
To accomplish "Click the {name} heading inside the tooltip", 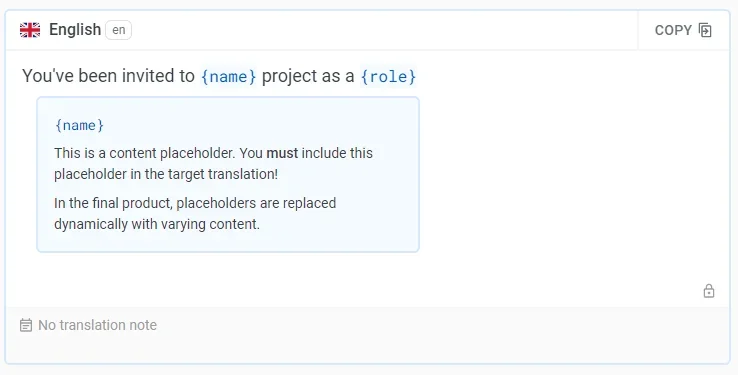I will [79, 126].
